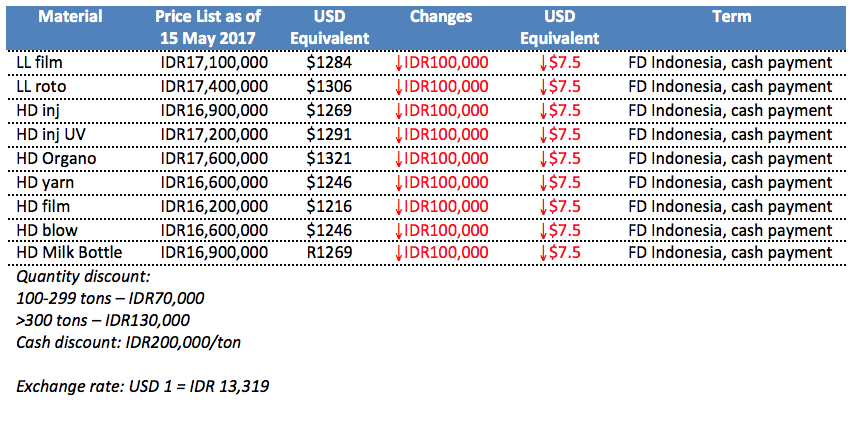Select the HD Organo material cell

pyautogui.click(x=56, y=157)
